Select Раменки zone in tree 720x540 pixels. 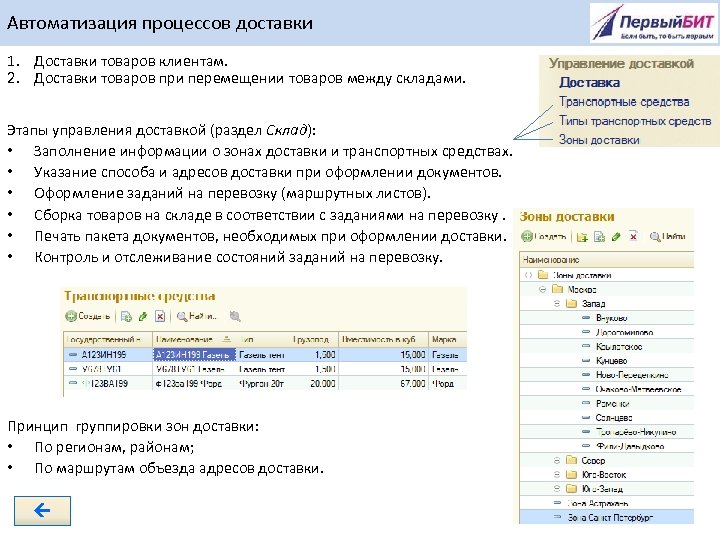tap(613, 403)
